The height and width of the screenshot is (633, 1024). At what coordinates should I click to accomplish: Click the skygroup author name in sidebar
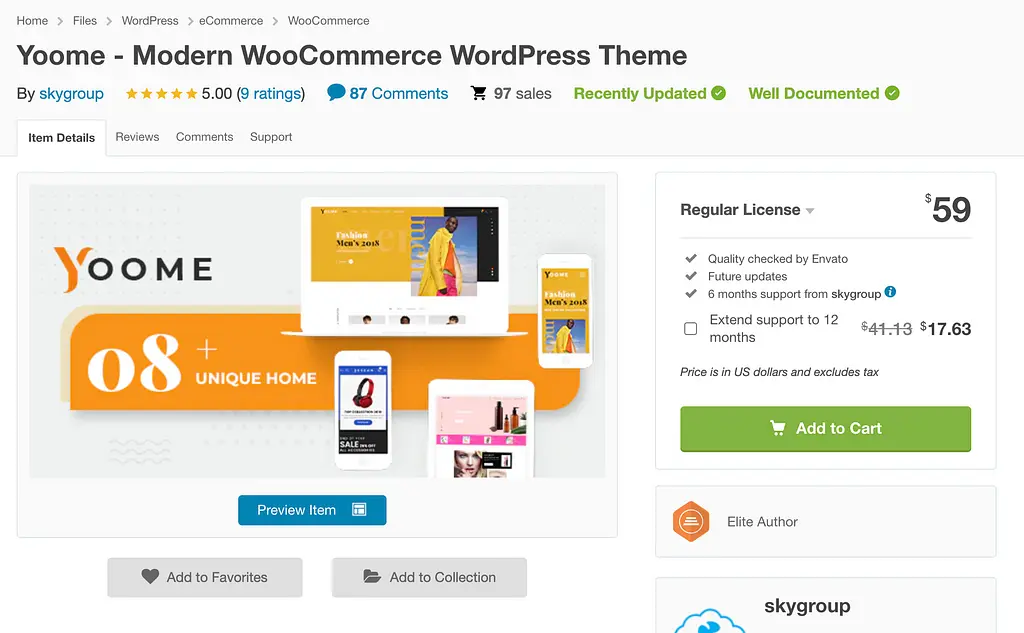click(x=807, y=606)
